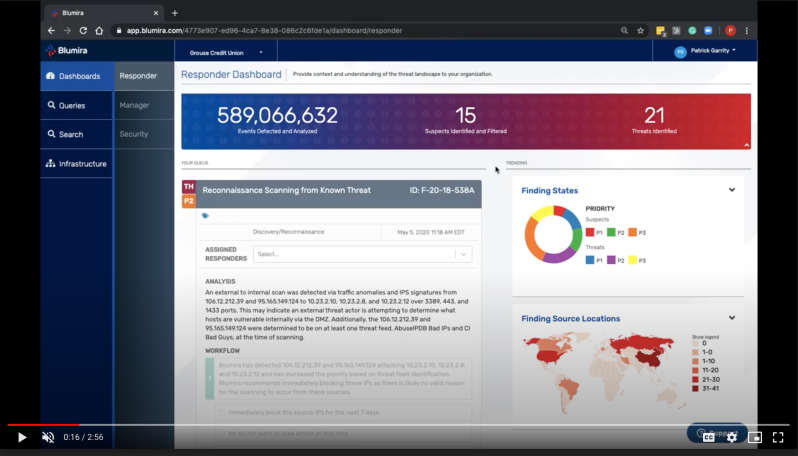
Task: Switch to the Security dashboard tab
Action: [134, 134]
